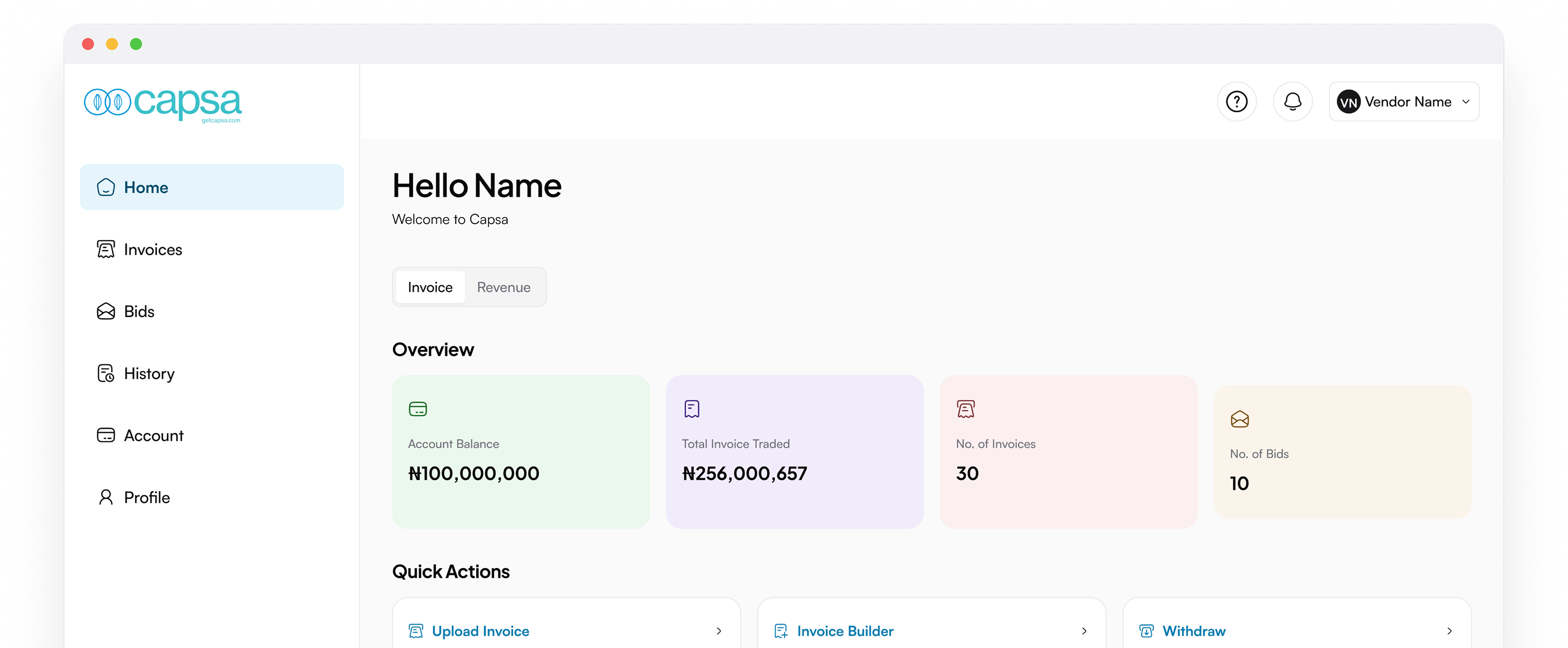Click the History clock-document icon
1568x648 pixels.
[x=106, y=373]
